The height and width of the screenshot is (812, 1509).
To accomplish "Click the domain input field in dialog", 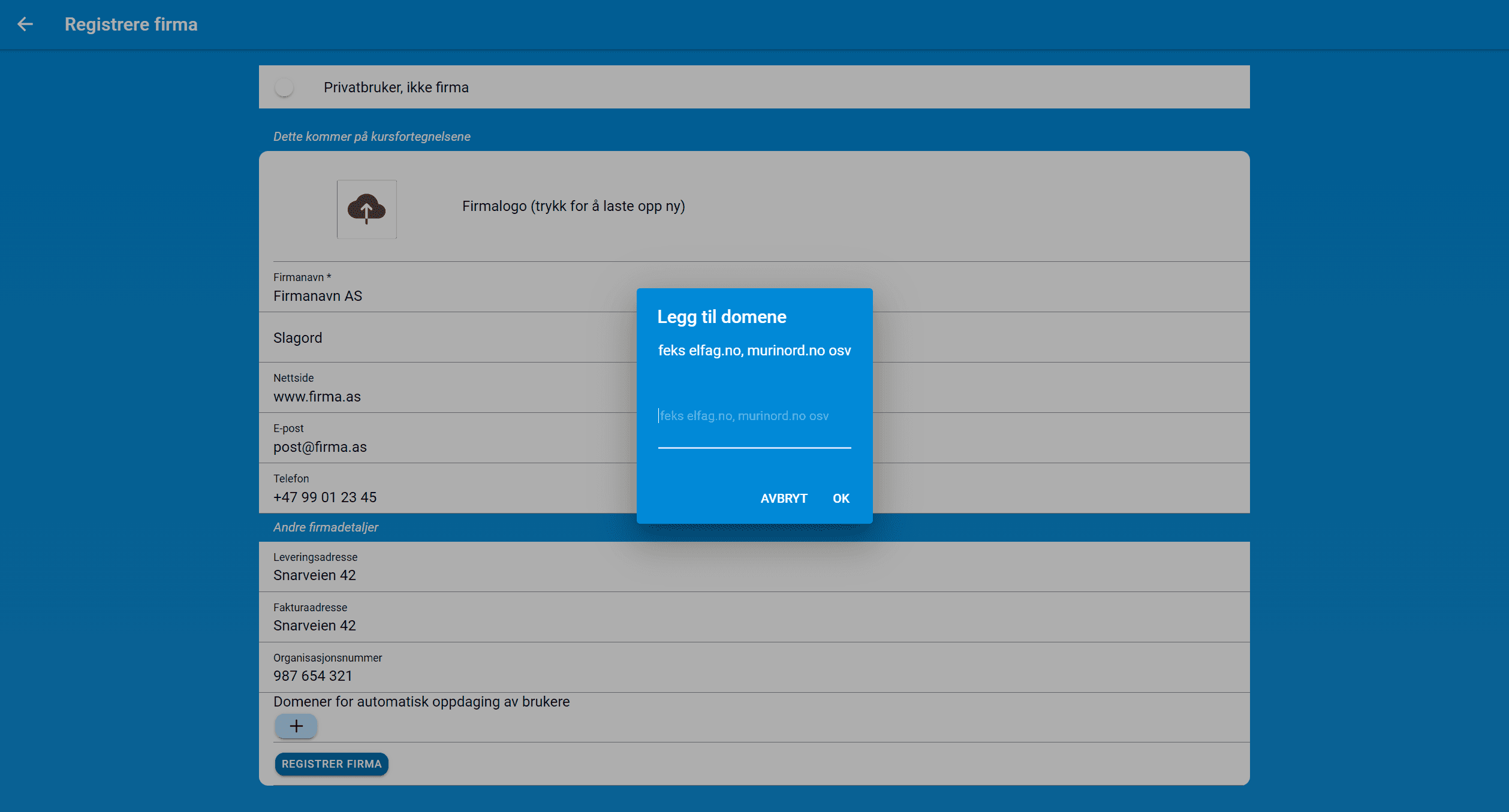I will (754, 416).
